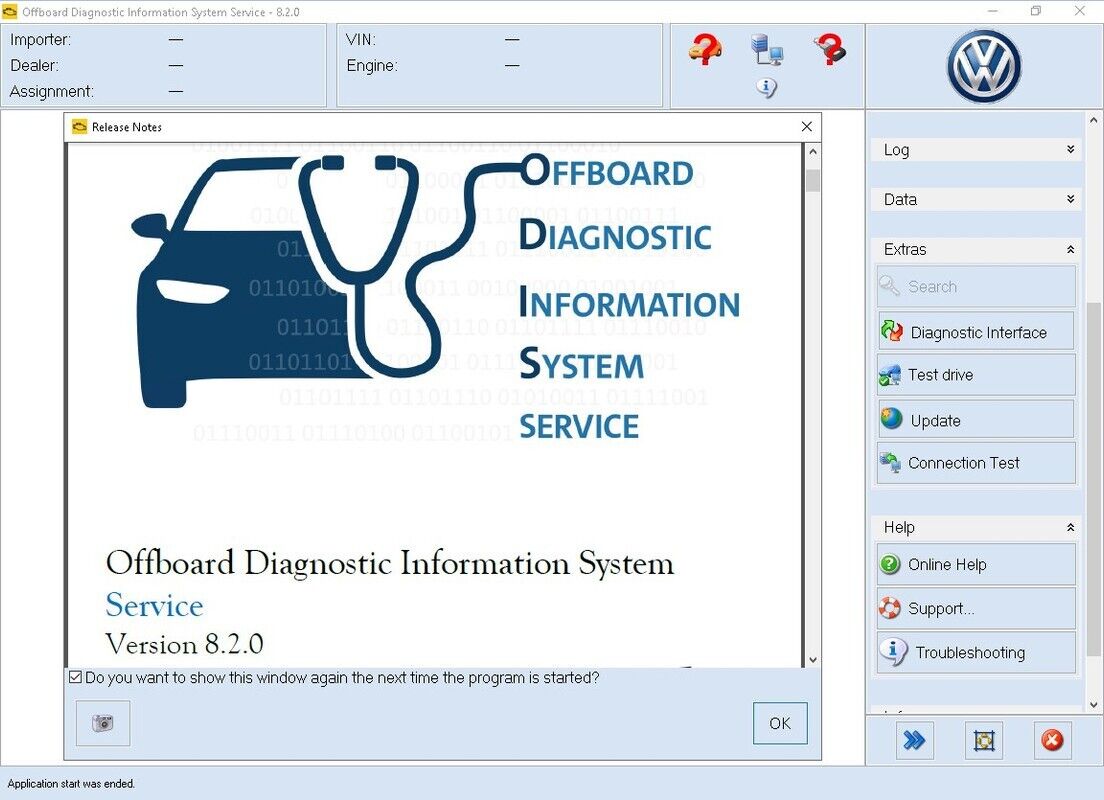Launch Troubleshooting
Viewport: 1104px width, 800px height.
click(975, 652)
